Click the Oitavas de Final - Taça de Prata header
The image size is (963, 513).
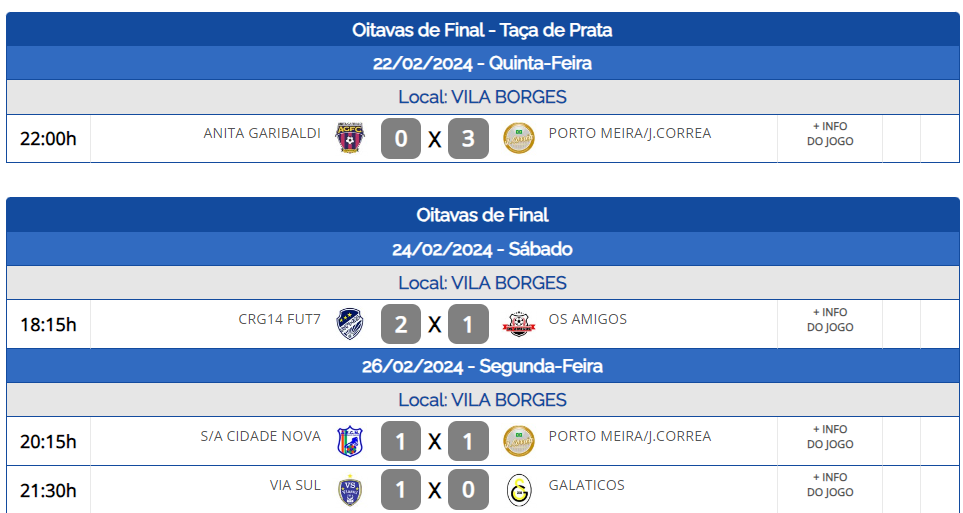(x=482, y=30)
